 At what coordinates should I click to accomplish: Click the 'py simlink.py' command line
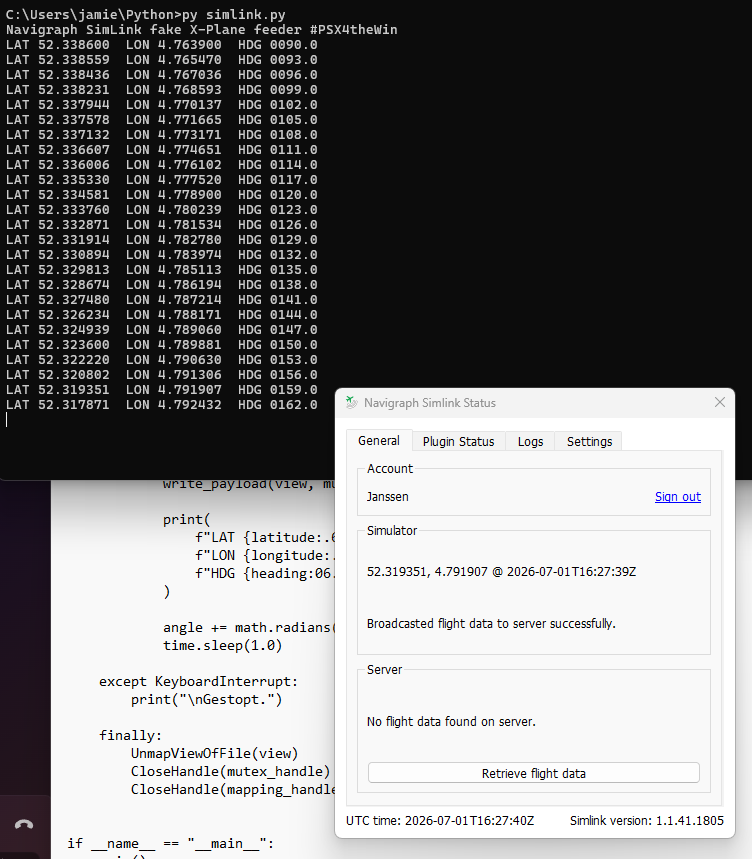(x=146, y=15)
